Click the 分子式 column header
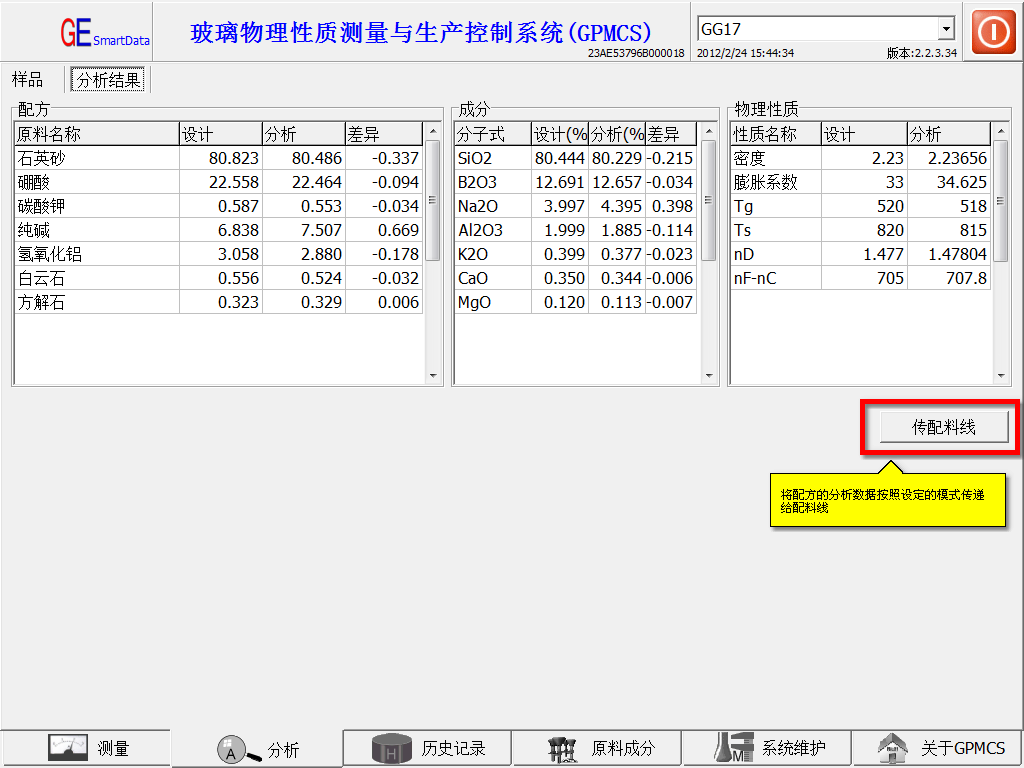This screenshot has width=1024, height=768. (493, 134)
